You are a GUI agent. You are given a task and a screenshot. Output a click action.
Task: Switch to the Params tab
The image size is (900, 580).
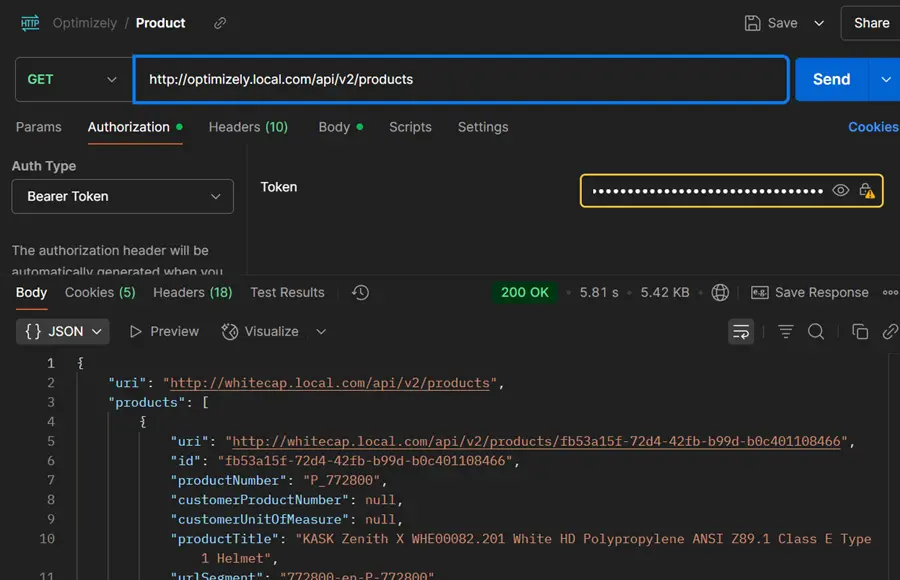click(x=38, y=127)
